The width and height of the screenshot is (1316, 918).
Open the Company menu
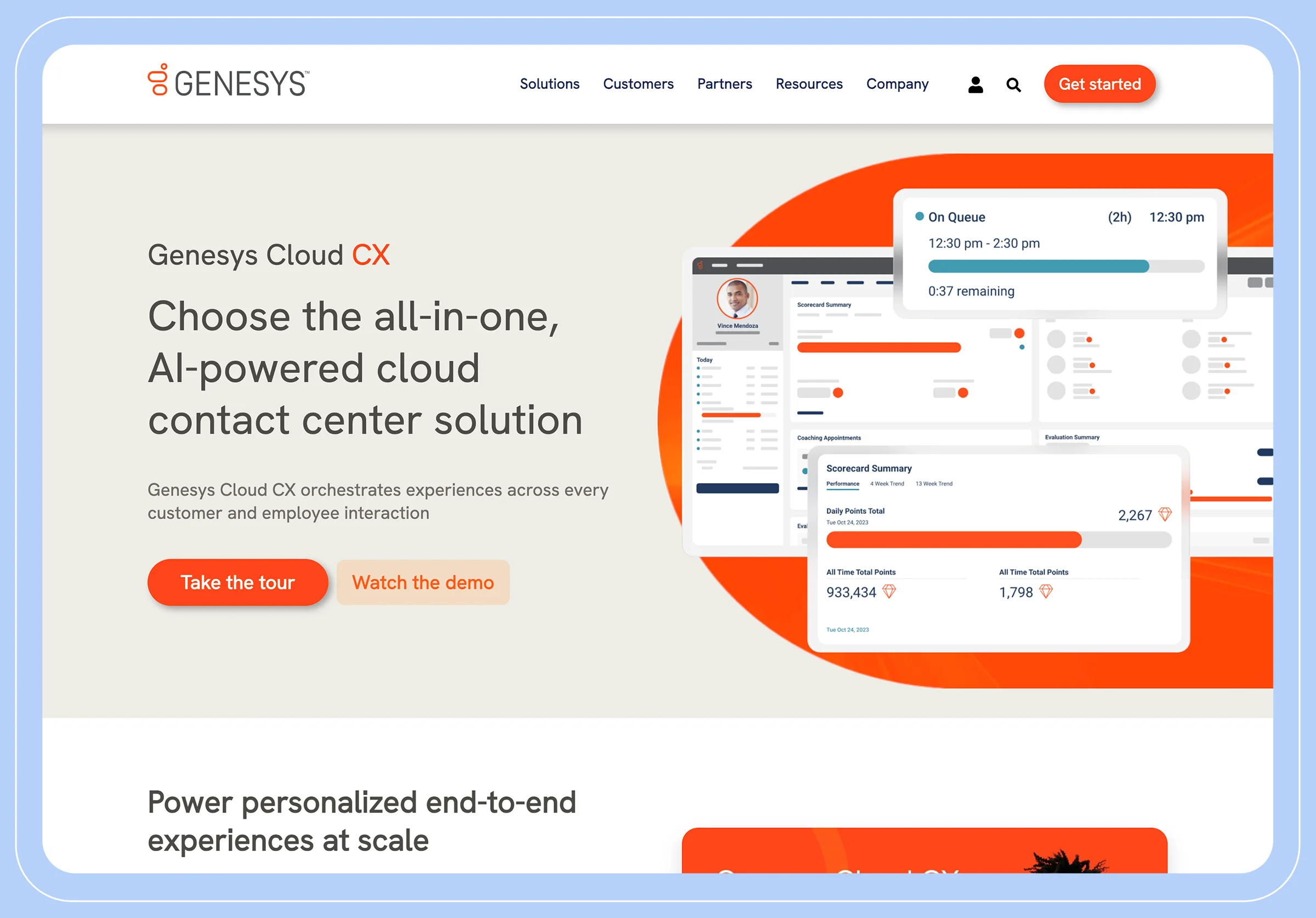[x=897, y=84]
